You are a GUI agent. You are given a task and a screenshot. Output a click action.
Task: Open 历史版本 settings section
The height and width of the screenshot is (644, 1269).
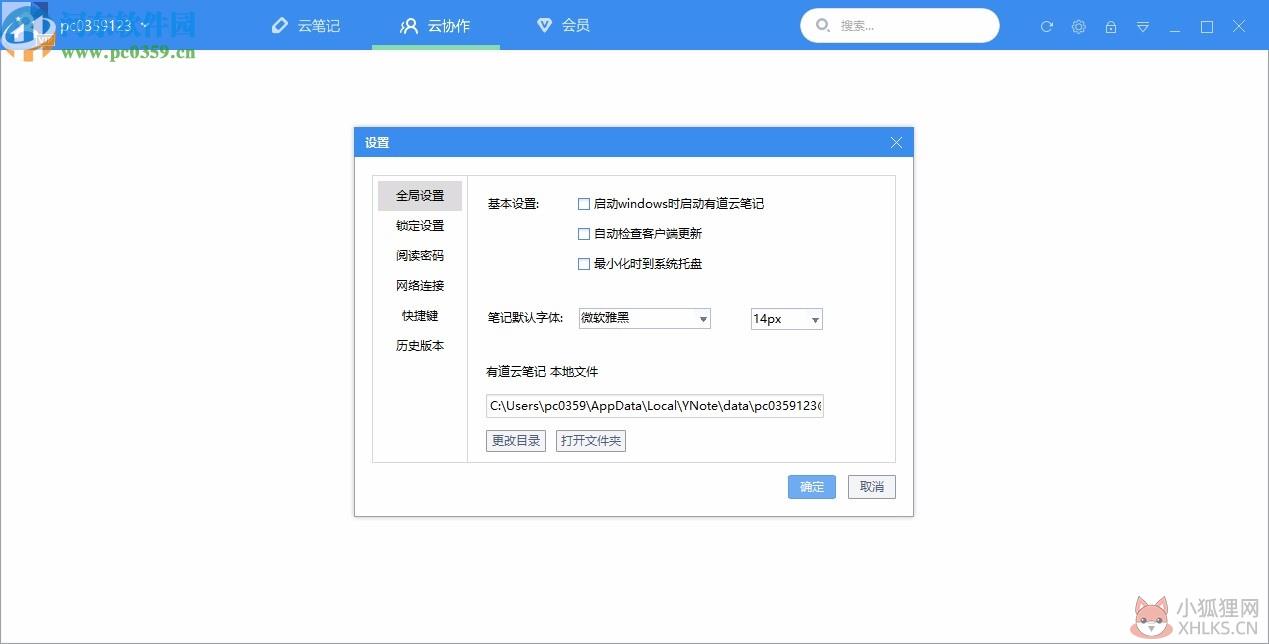tap(420, 346)
